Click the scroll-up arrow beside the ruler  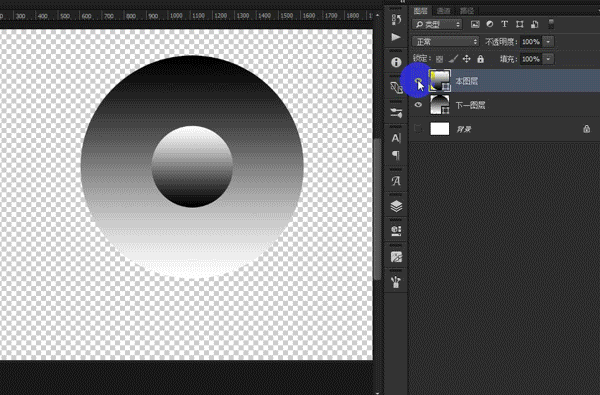377,15
